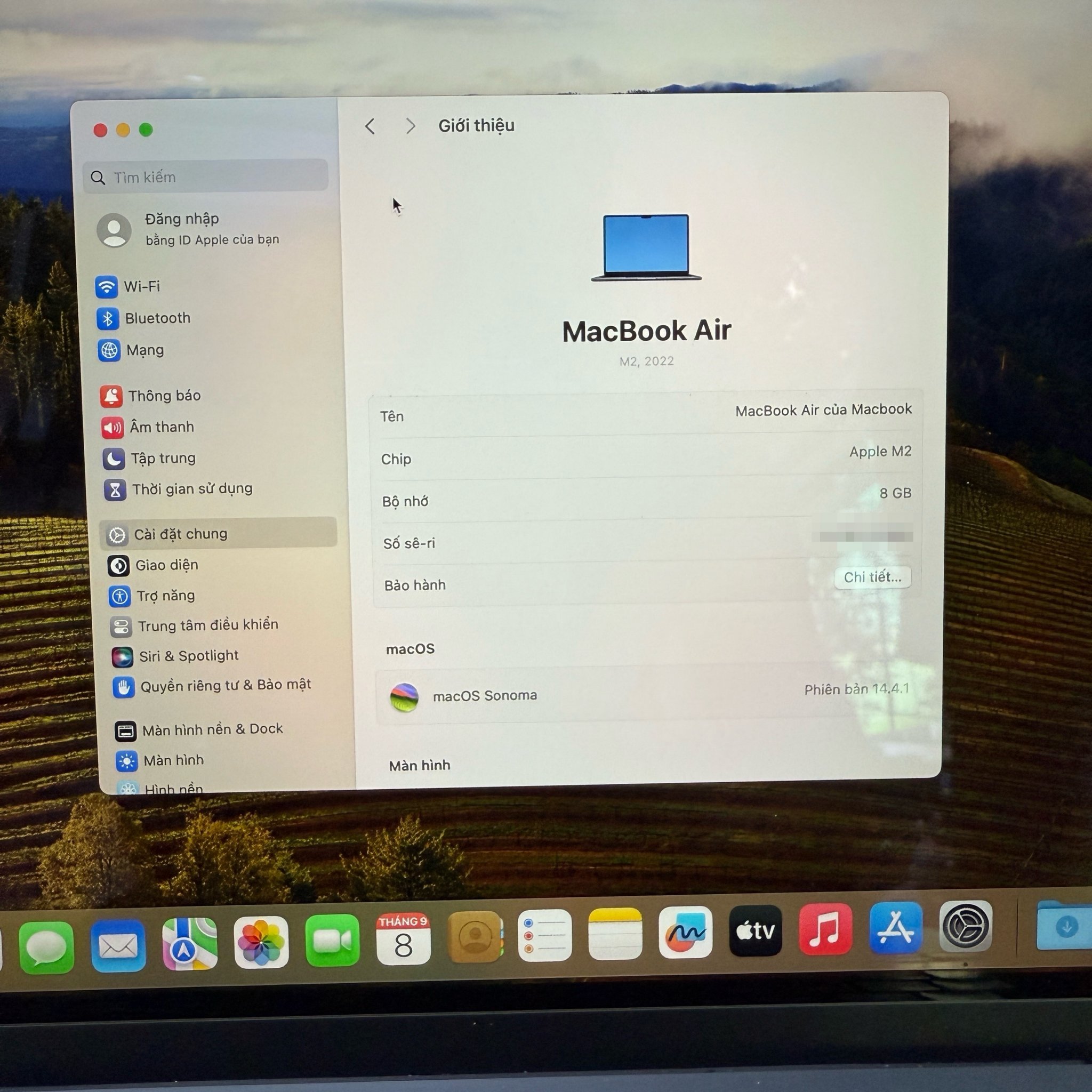1092x1092 pixels.
Task: Click the Apple M2 chip value
Action: 880,452
